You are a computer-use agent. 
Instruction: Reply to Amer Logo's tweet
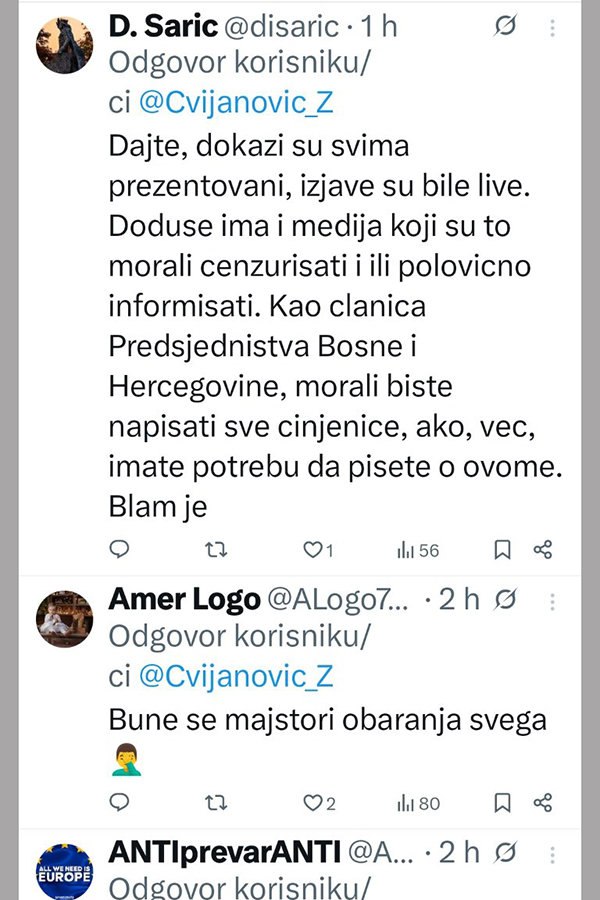119,802
